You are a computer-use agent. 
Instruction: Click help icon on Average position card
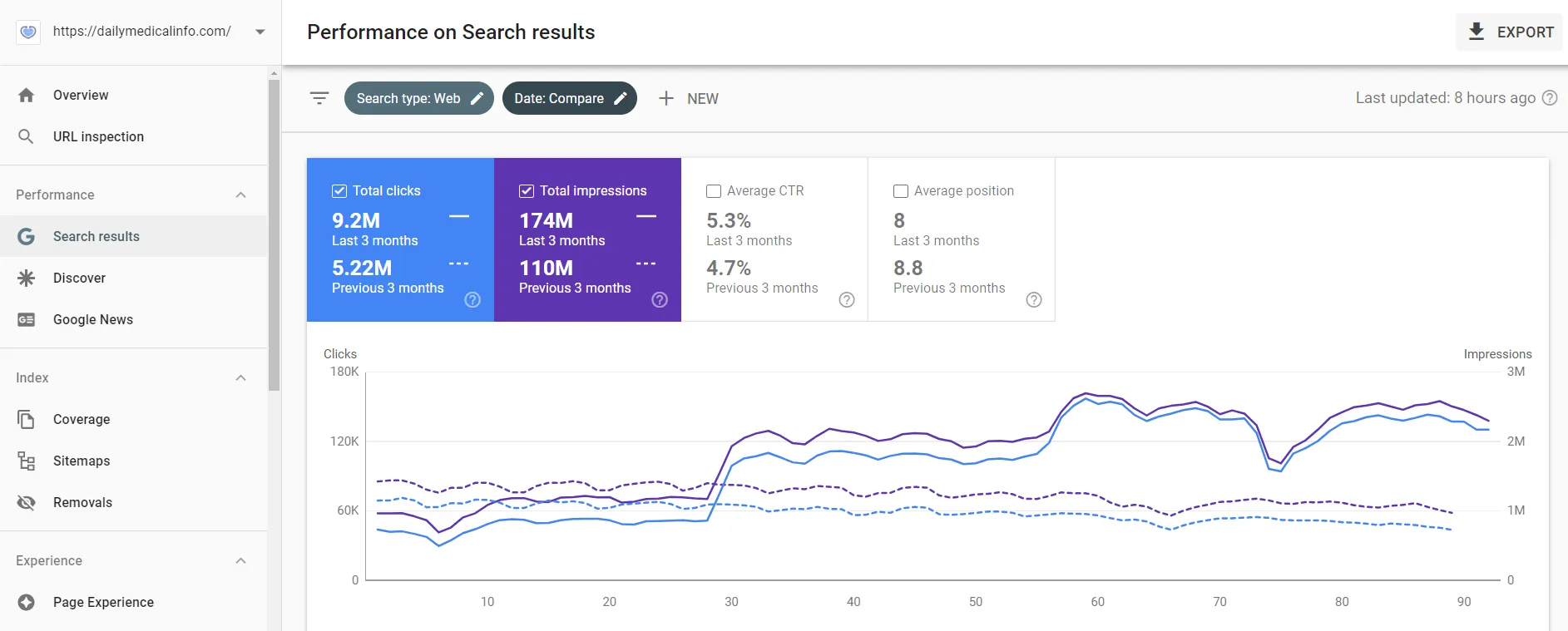point(1034,300)
